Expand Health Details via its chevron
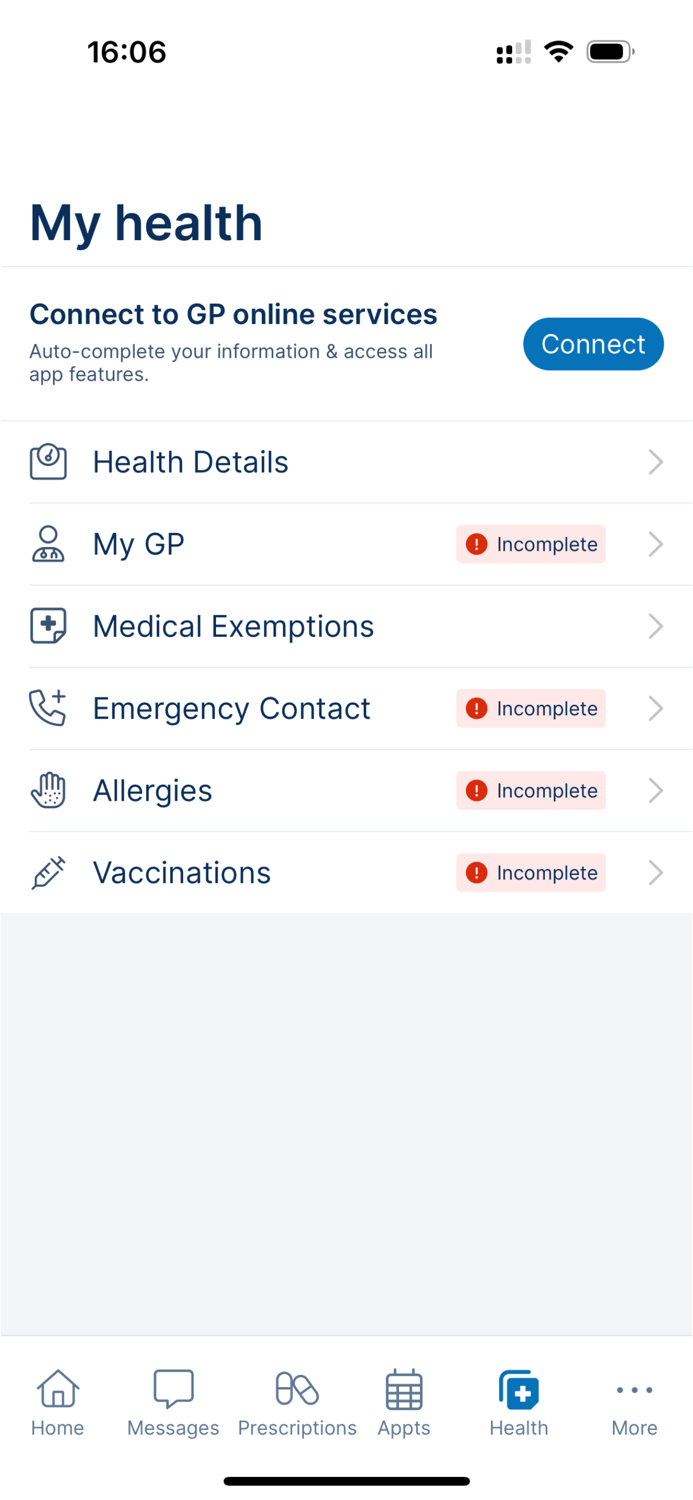 655,461
